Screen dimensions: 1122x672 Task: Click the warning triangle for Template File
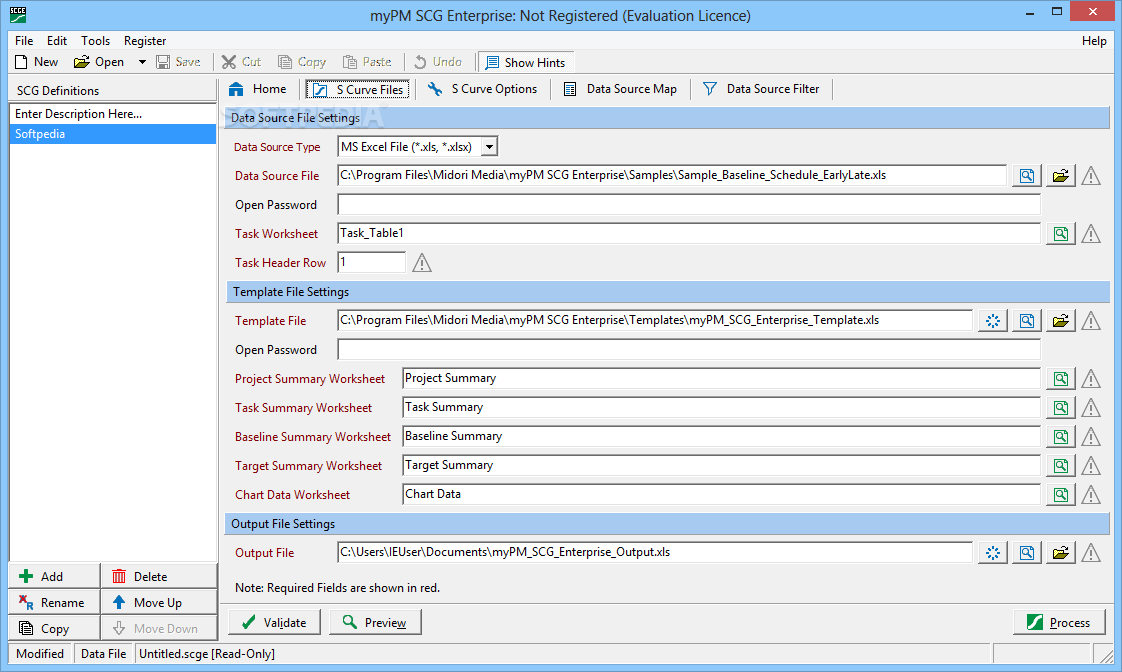1091,321
